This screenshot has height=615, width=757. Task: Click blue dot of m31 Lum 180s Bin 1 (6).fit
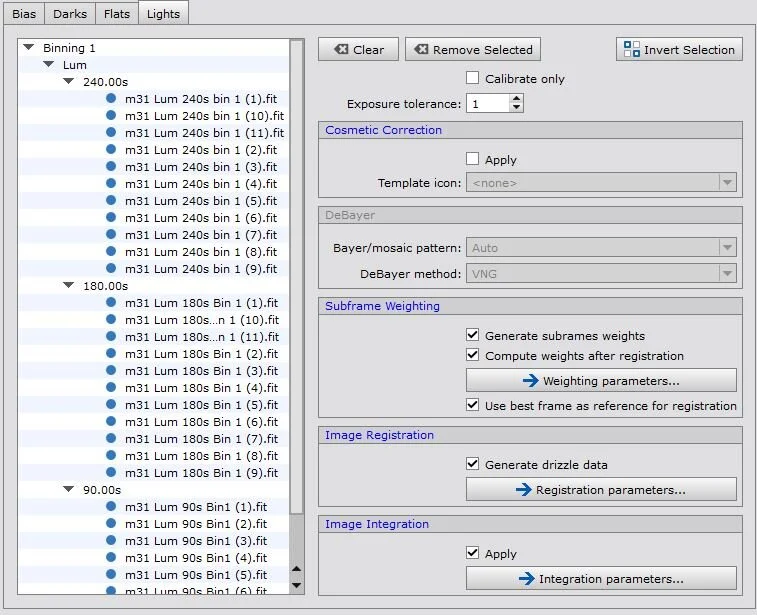coord(111,421)
